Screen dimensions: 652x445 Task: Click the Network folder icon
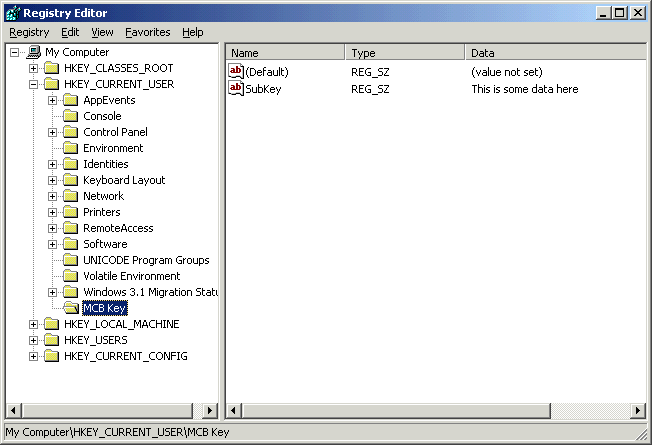tap(71, 196)
